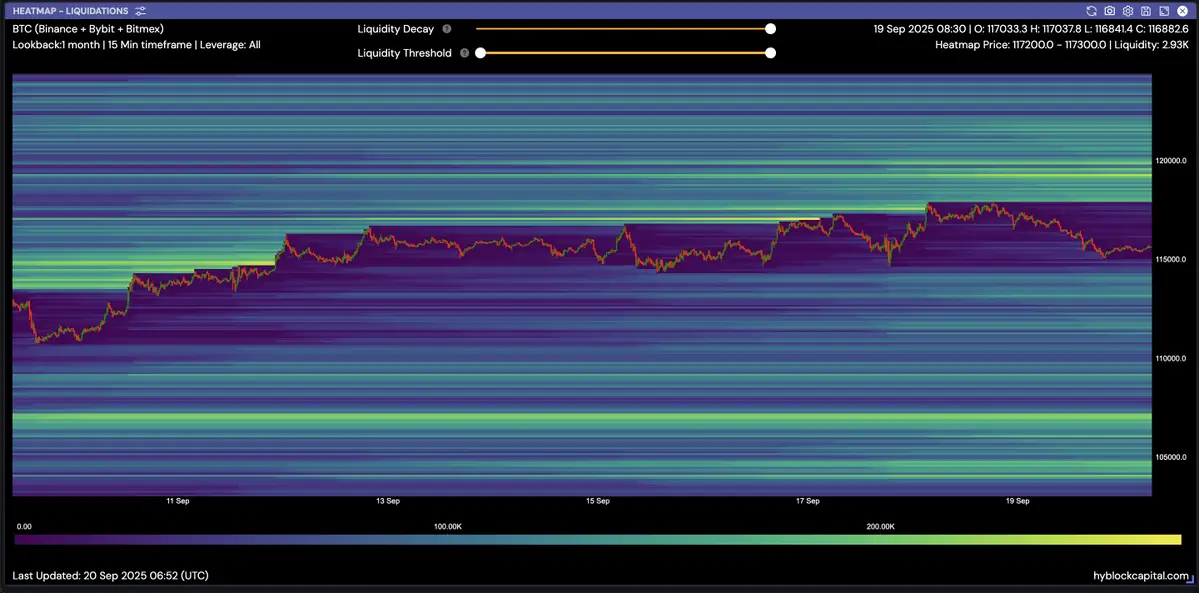Click the 115000.0 price axis label
The height and width of the screenshot is (593, 1199).
pos(1171,260)
